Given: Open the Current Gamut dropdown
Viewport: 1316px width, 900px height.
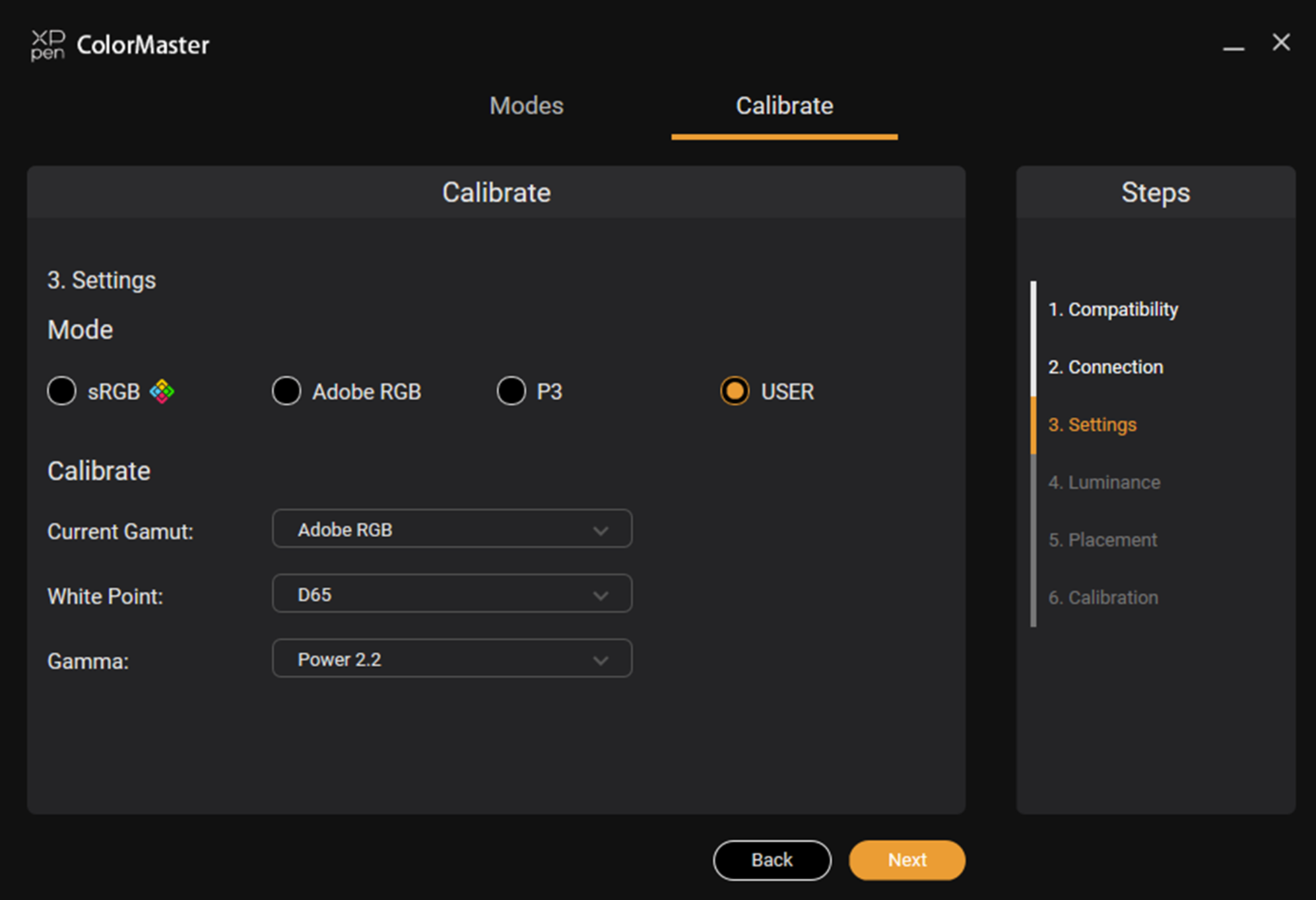Looking at the screenshot, I should coord(452,529).
